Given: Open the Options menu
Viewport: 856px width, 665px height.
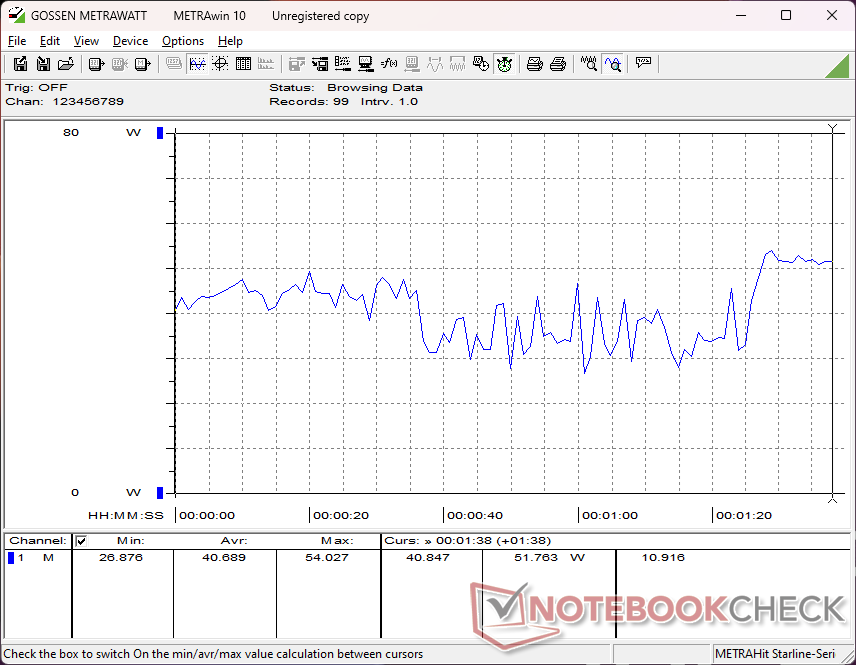Looking at the screenshot, I should pyautogui.click(x=183, y=41).
